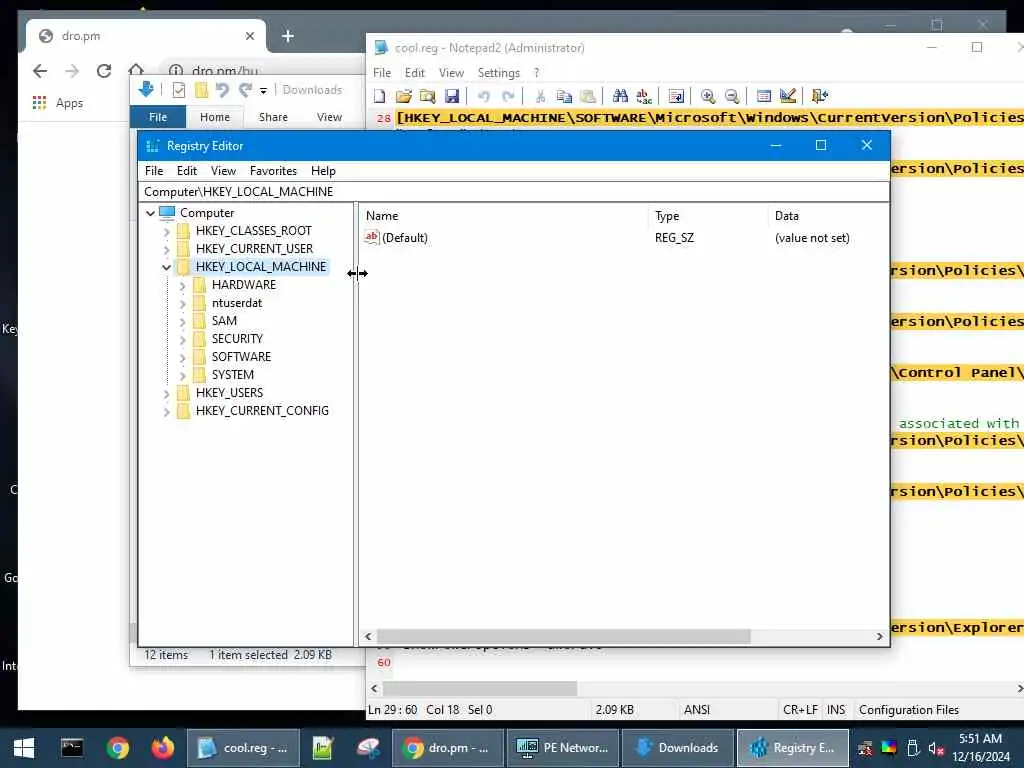Viewport: 1024px width, 768px height.
Task: Open Registry Editor Help menu
Action: tap(323, 170)
